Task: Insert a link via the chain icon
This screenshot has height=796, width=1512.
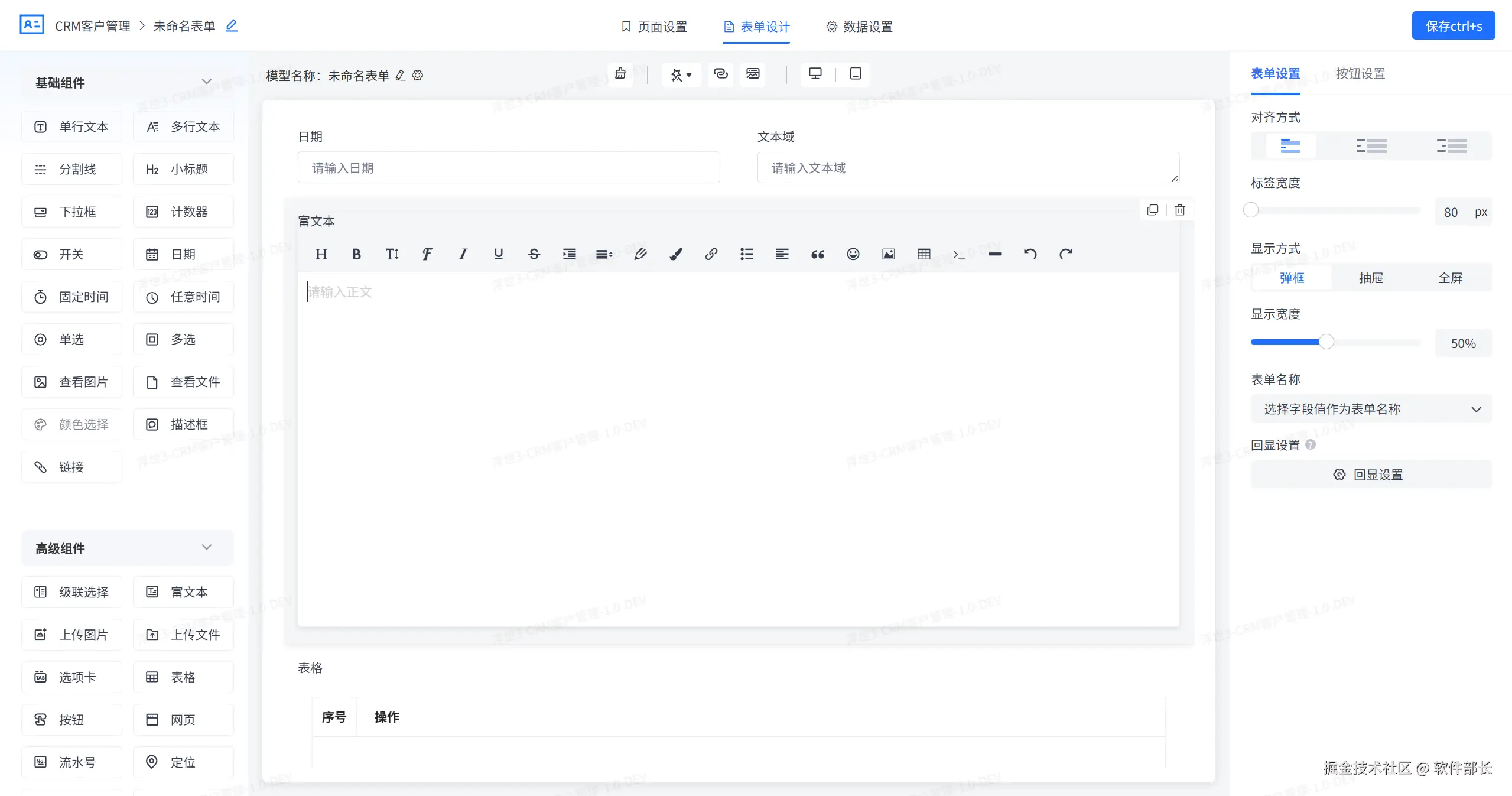Action: point(711,254)
